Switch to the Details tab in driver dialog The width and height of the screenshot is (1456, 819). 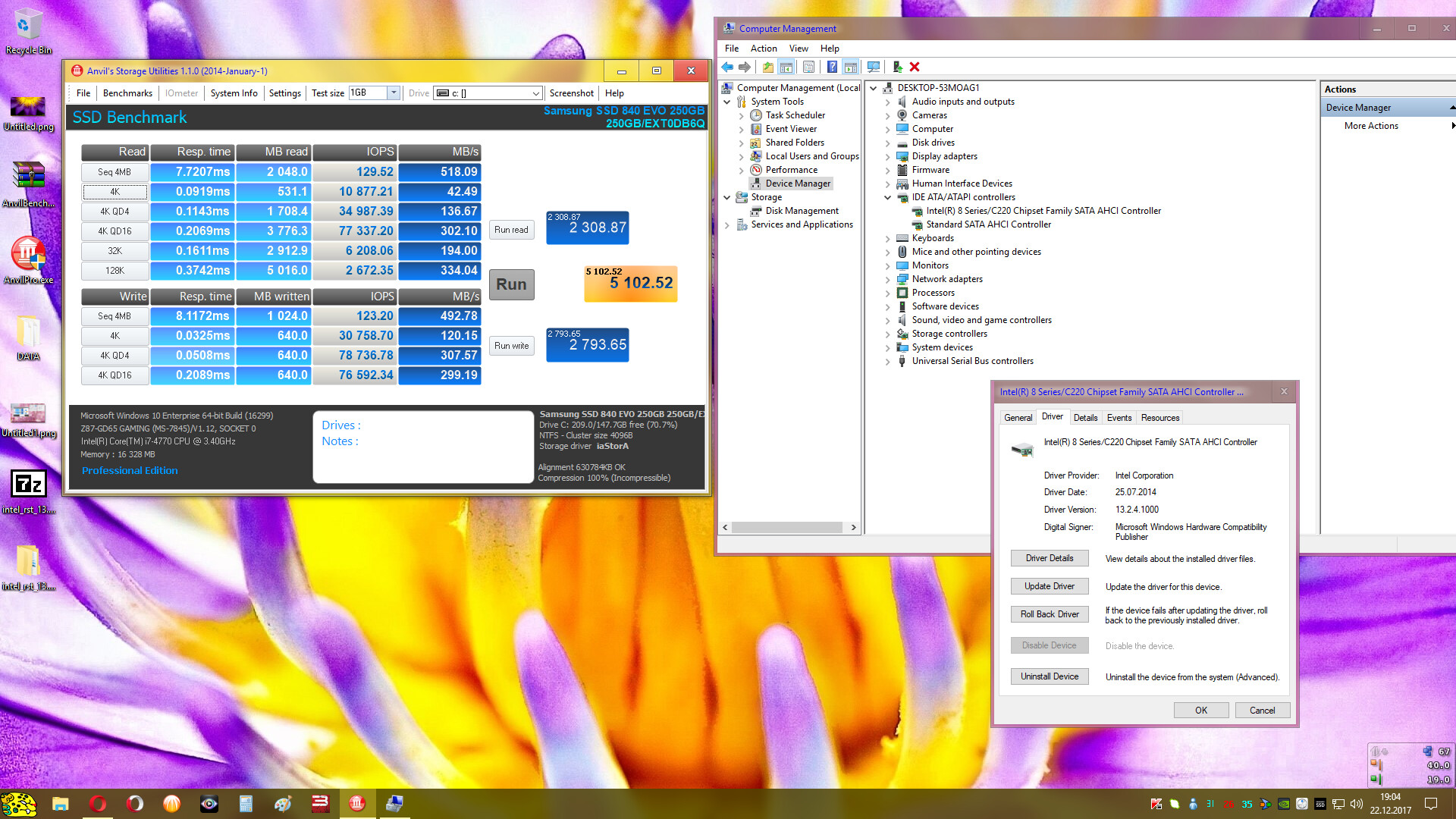pos(1085,418)
